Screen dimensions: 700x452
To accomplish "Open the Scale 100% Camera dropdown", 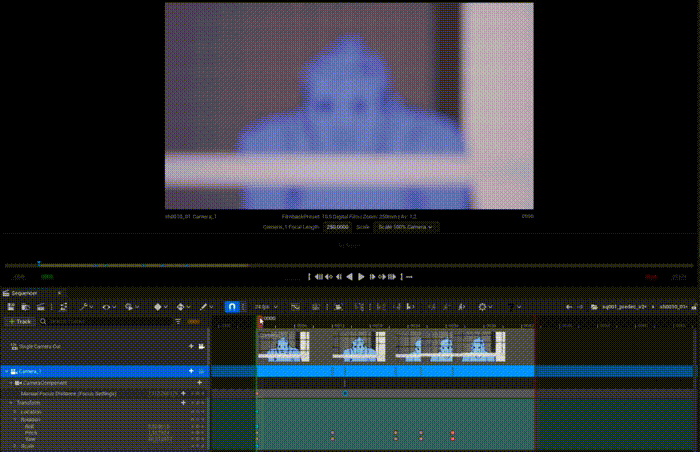I will [x=406, y=227].
